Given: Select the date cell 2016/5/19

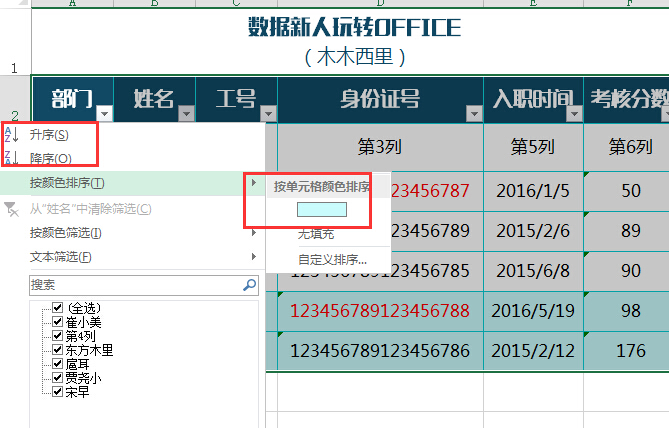Looking at the screenshot, I should pyautogui.click(x=533, y=311).
